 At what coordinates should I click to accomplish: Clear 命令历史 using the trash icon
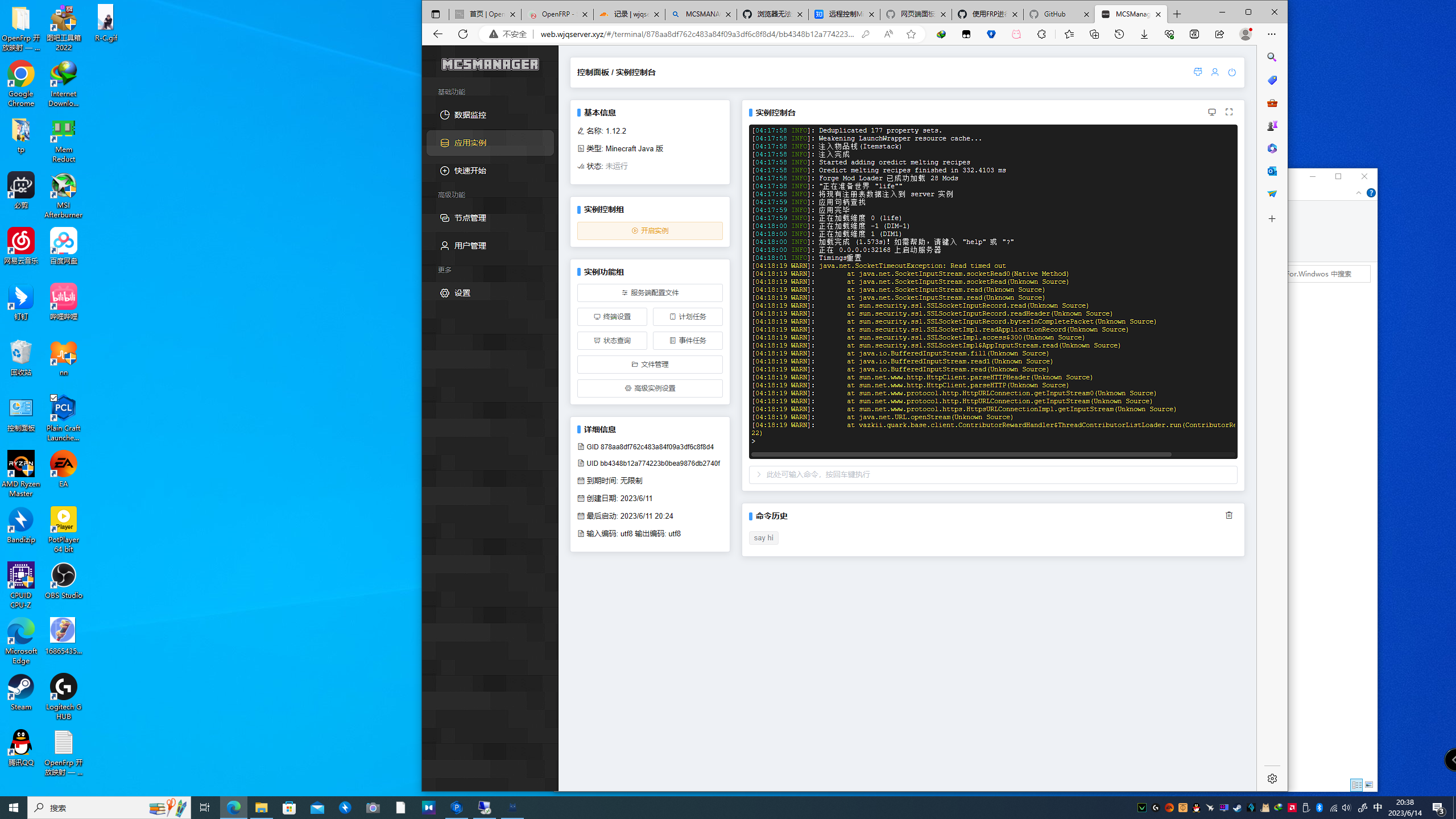pyautogui.click(x=1229, y=515)
